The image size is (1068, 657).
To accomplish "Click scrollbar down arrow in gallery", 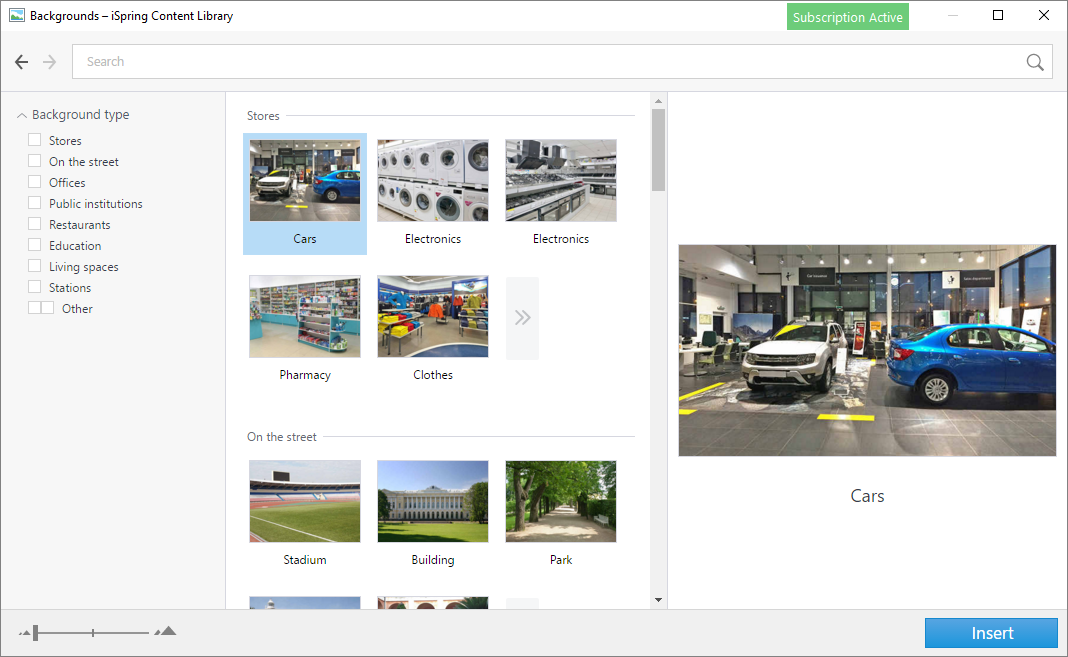I will click(658, 600).
